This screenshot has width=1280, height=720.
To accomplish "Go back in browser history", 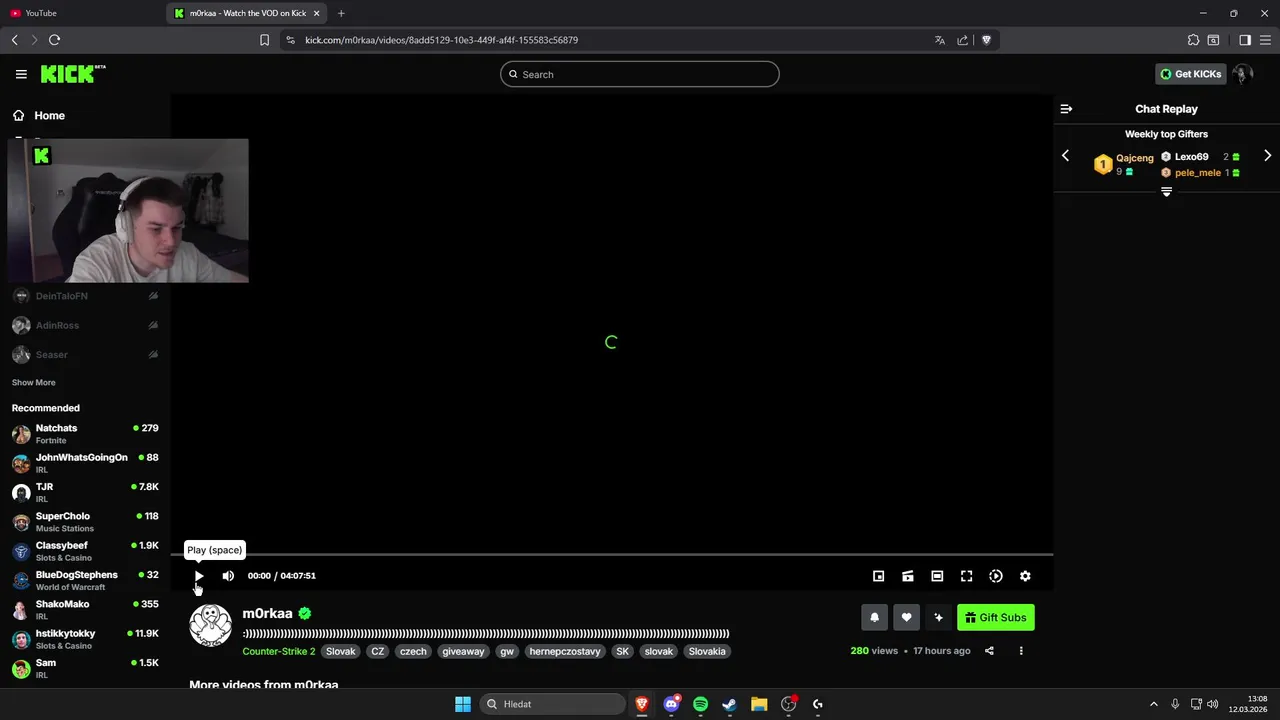I will click(x=14, y=40).
